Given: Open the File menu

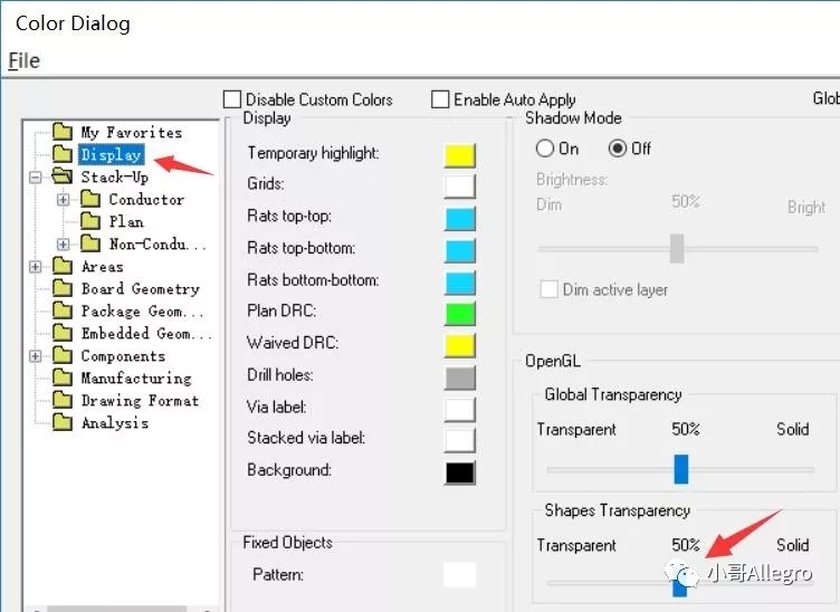Looking at the screenshot, I should pyautogui.click(x=24, y=61).
